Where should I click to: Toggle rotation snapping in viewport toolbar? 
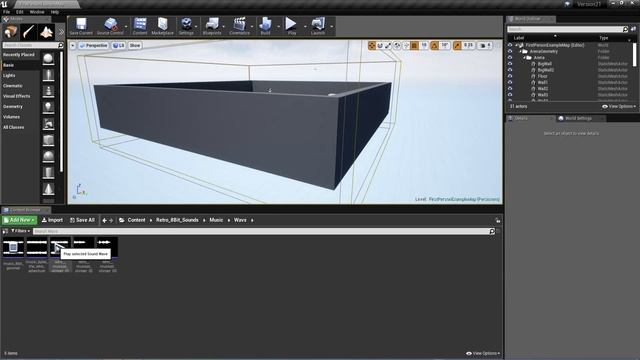[435, 46]
